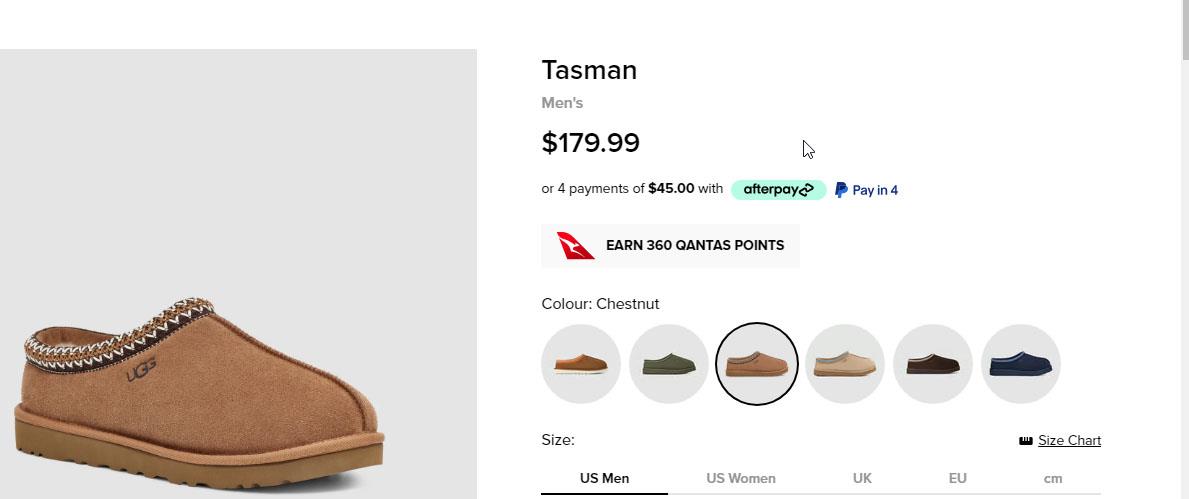
Task: Select the navy blue slipper colour
Action: coord(1021,364)
